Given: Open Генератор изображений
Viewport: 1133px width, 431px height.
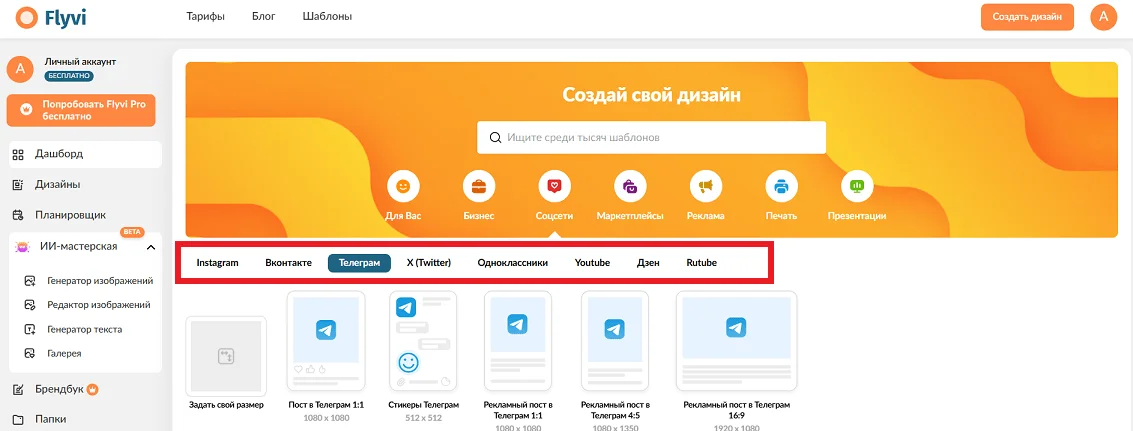Looking at the screenshot, I should [100, 281].
